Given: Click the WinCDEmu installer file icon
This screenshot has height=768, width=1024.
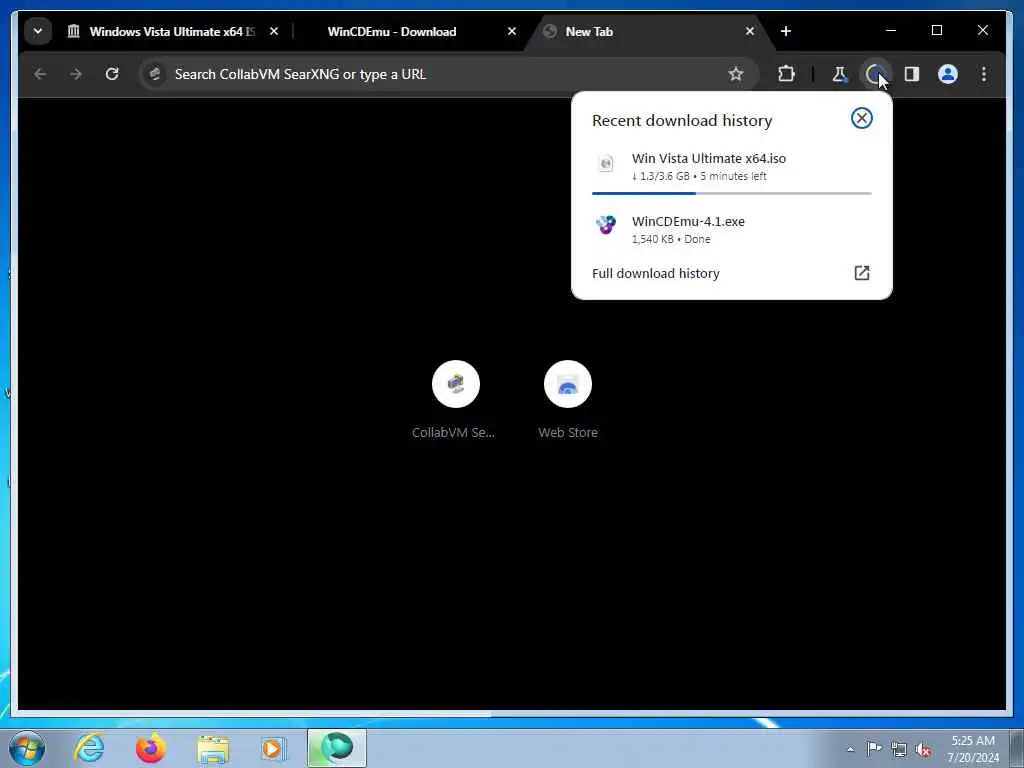Looking at the screenshot, I should pyautogui.click(x=606, y=225).
